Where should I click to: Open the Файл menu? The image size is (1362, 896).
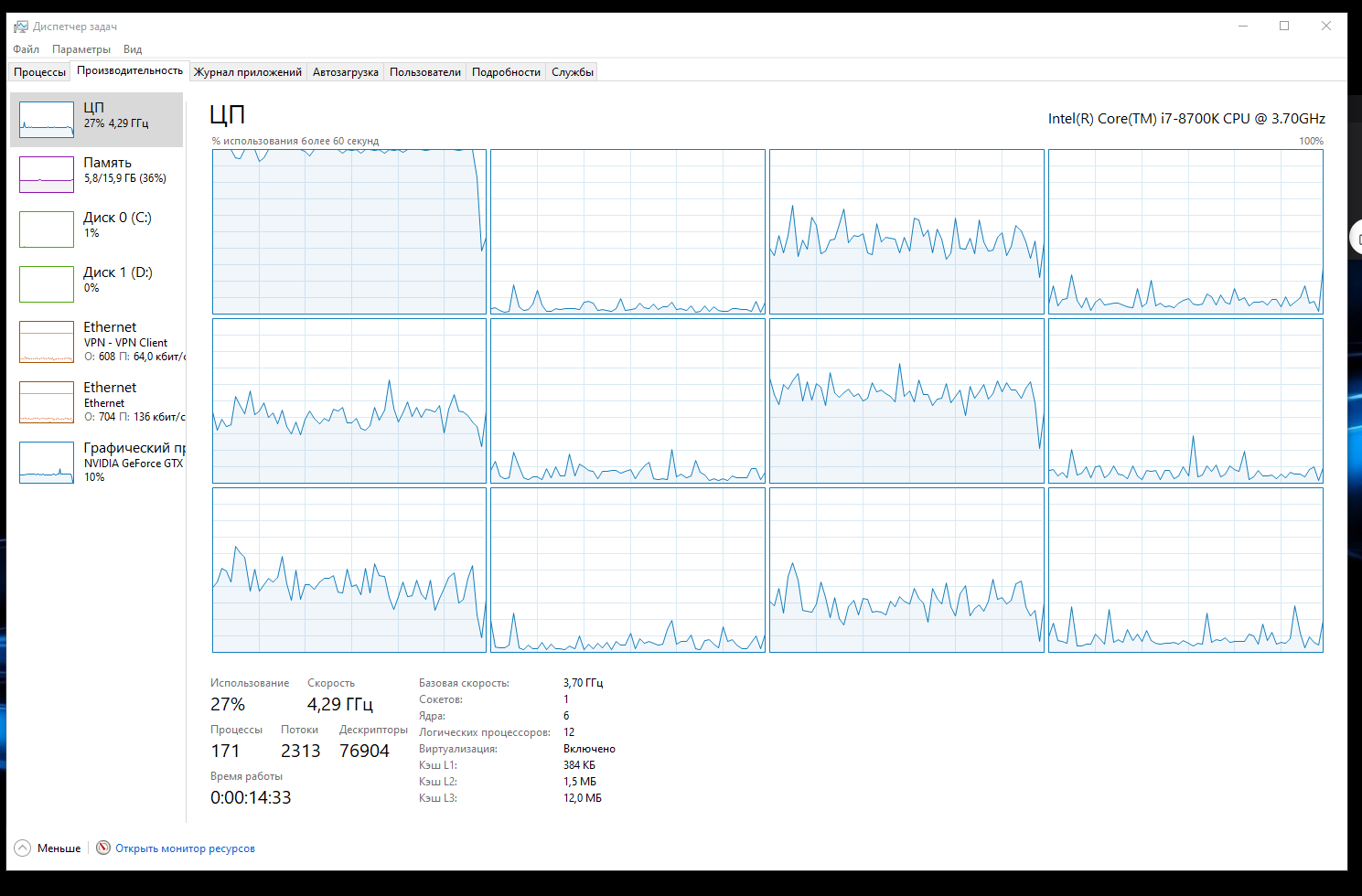[26, 49]
